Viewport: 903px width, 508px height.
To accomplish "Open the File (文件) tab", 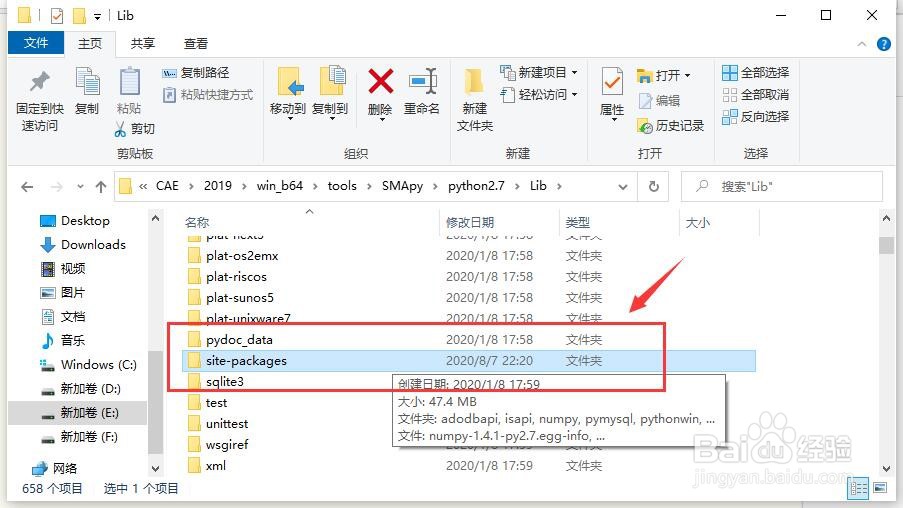I will (x=36, y=43).
